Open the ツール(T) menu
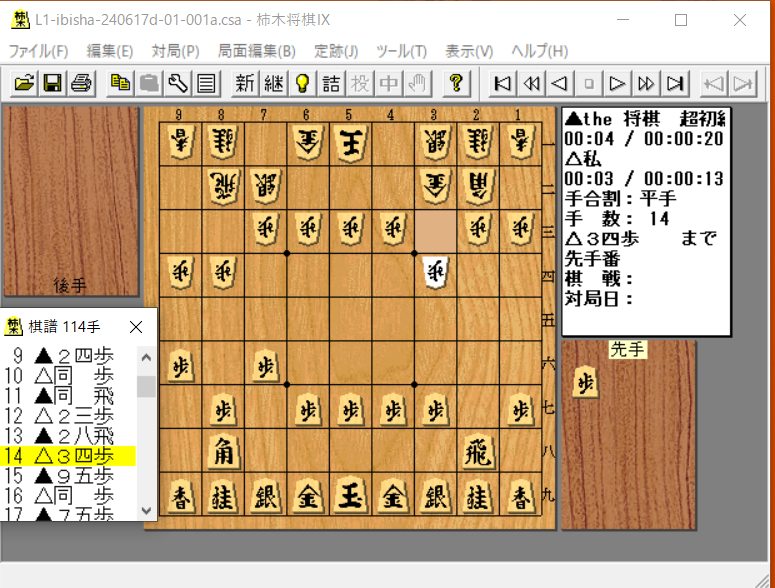Viewport: 775px width, 588px height. (x=401, y=51)
